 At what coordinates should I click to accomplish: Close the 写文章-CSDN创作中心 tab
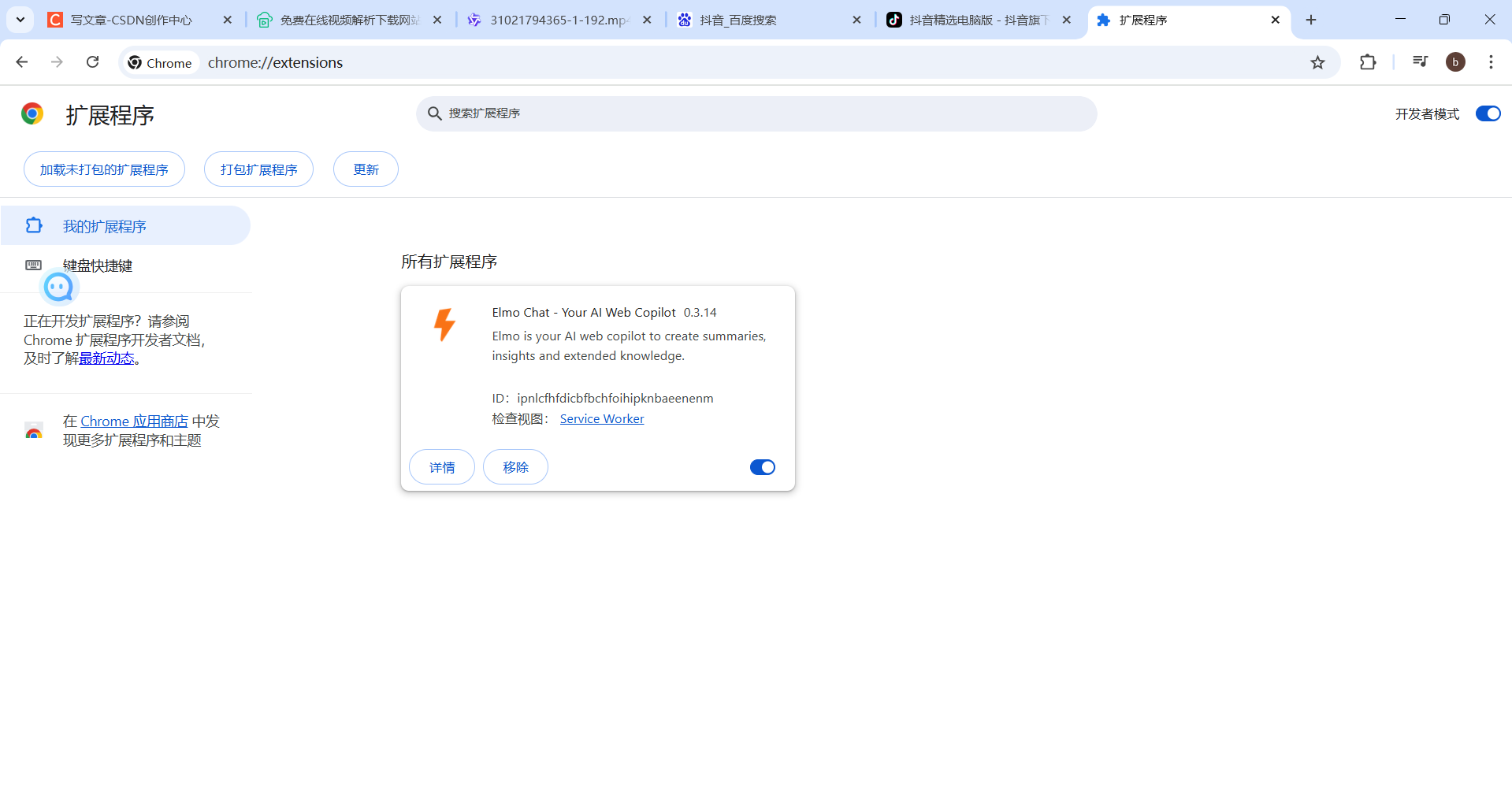[228, 20]
